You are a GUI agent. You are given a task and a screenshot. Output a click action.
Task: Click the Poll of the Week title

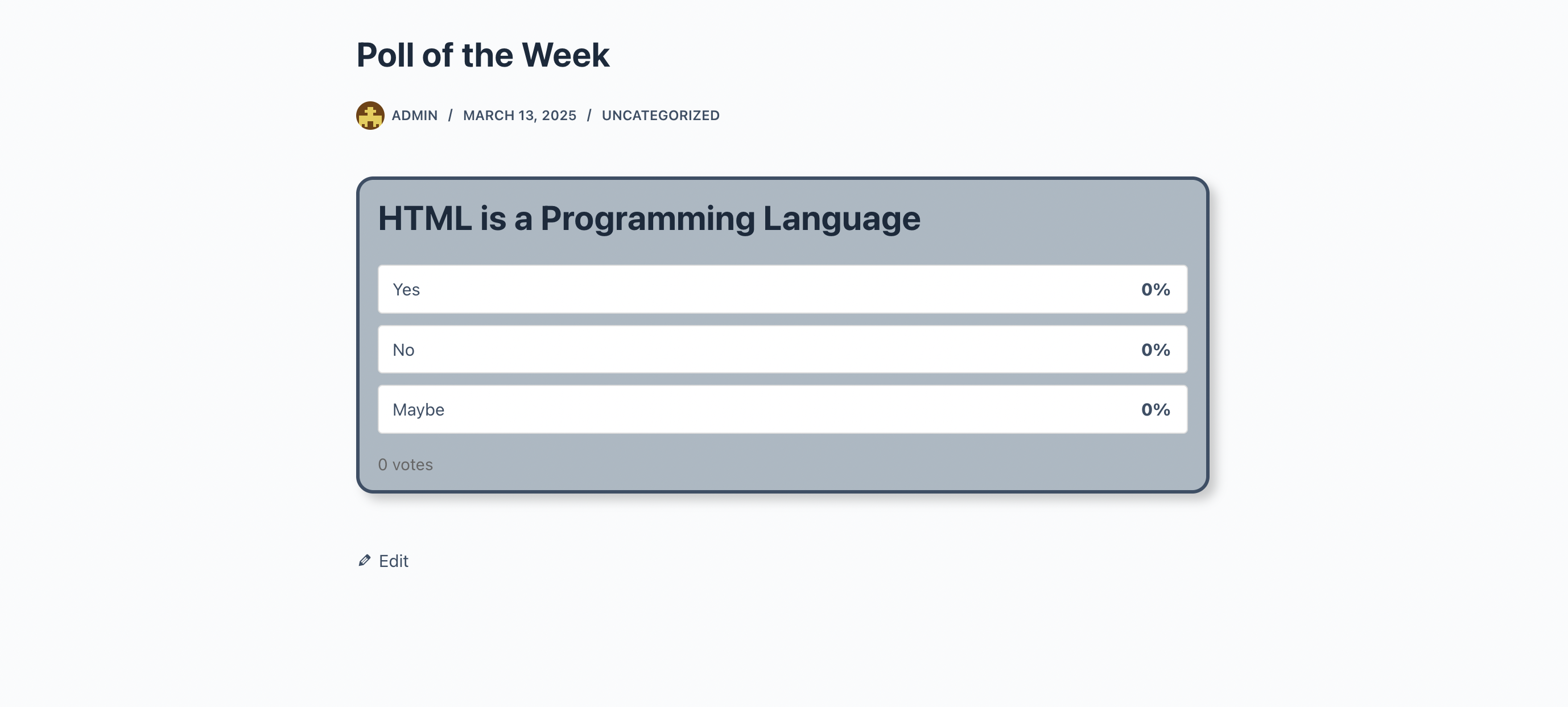point(482,55)
